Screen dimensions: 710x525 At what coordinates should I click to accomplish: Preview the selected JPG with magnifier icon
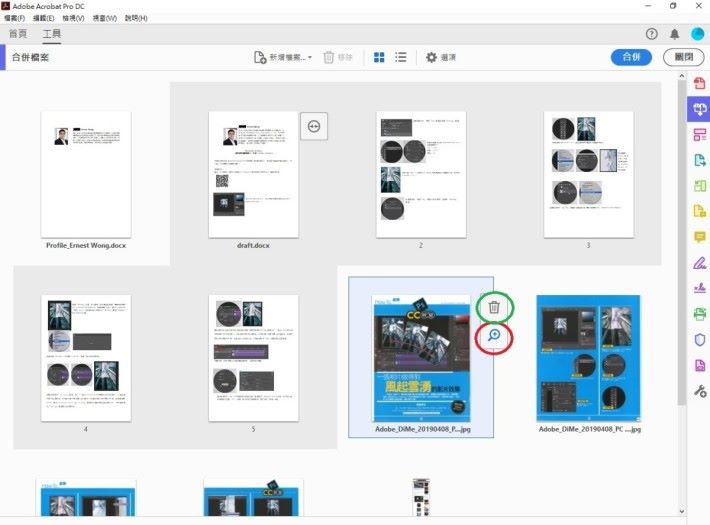(494, 336)
